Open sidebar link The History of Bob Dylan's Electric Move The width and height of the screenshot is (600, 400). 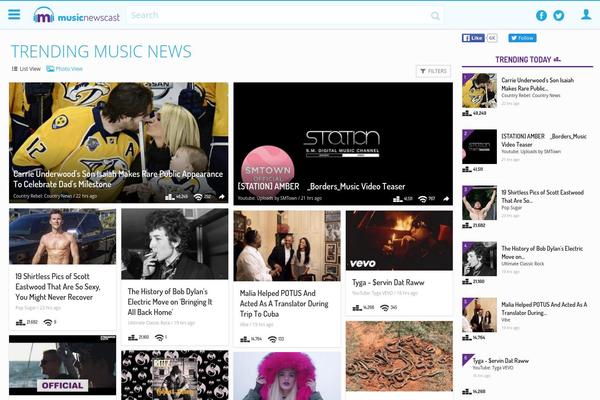coord(542,253)
